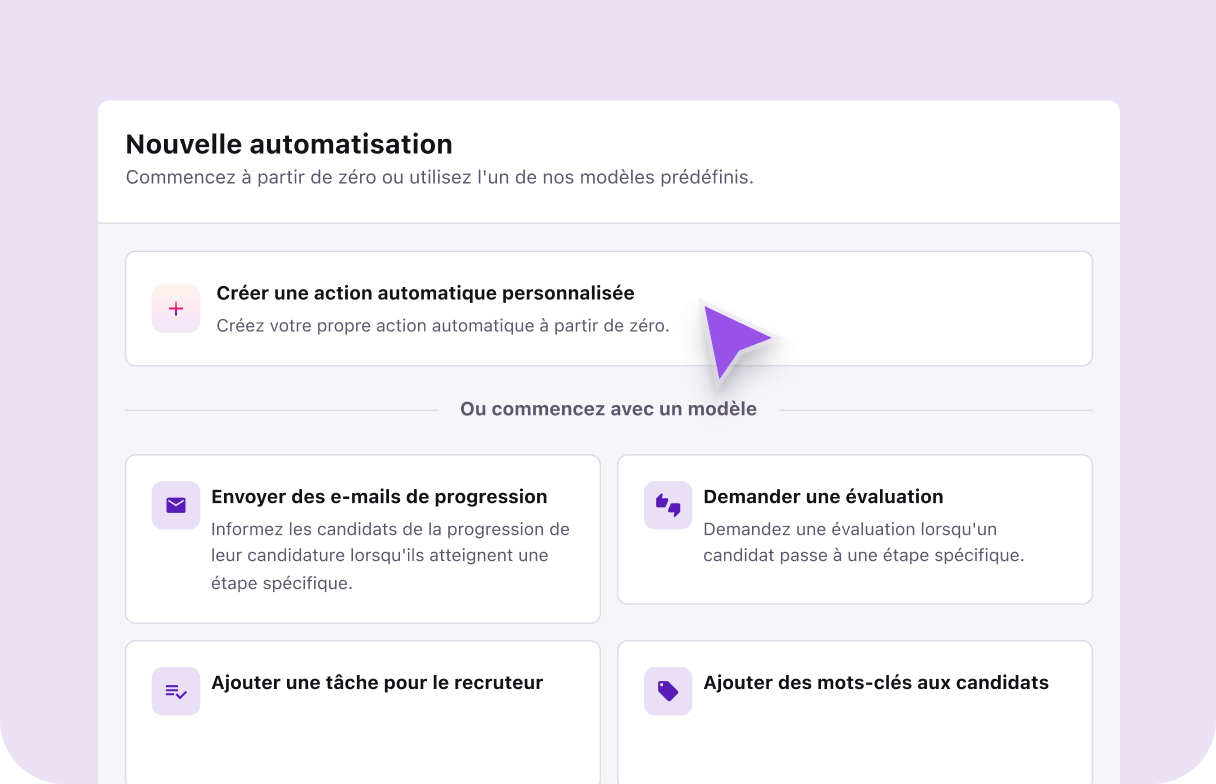Click the quotation mark icon next to Demander une évaluation

[667, 505]
